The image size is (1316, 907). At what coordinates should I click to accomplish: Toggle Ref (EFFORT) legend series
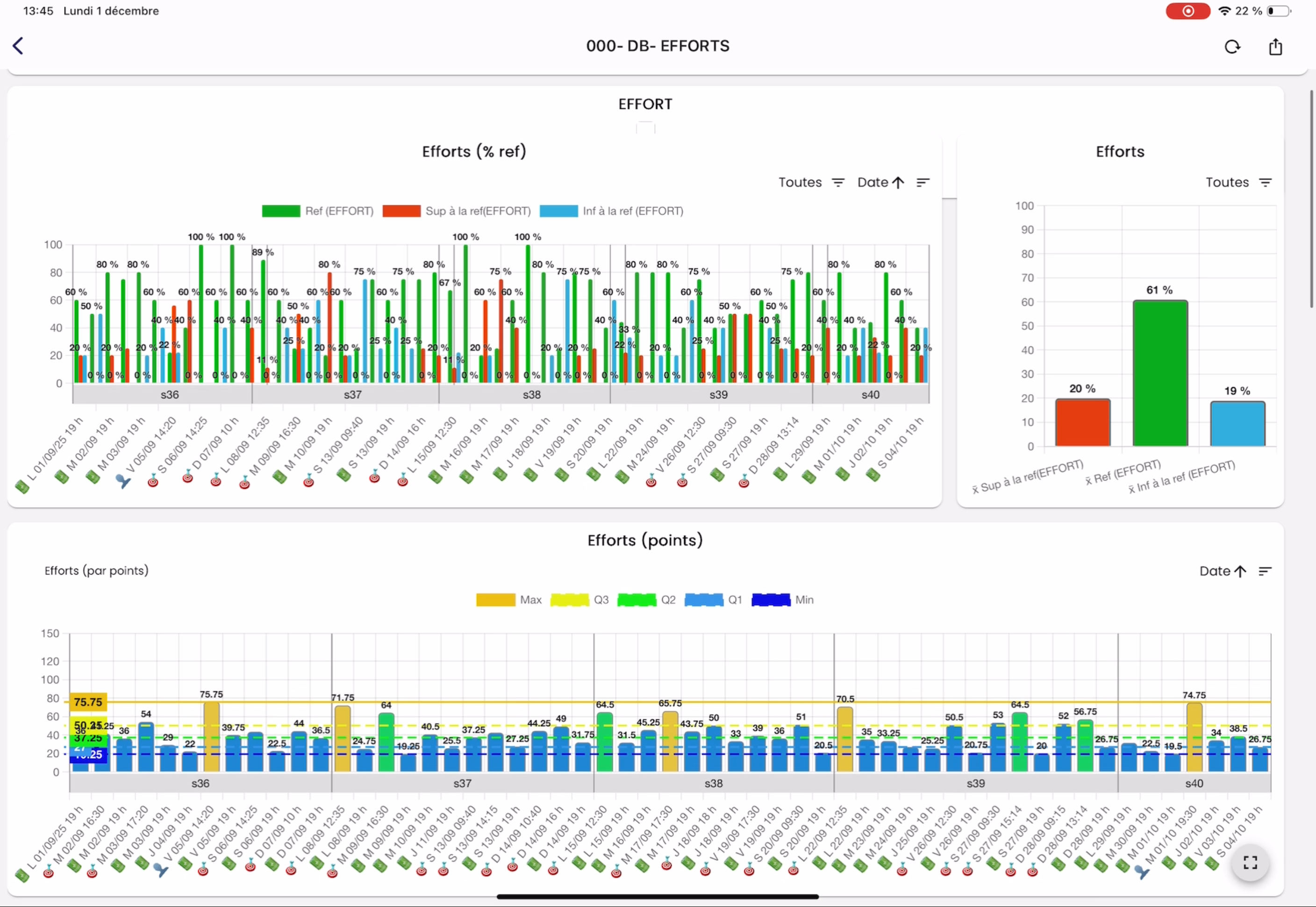tap(318, 211)
